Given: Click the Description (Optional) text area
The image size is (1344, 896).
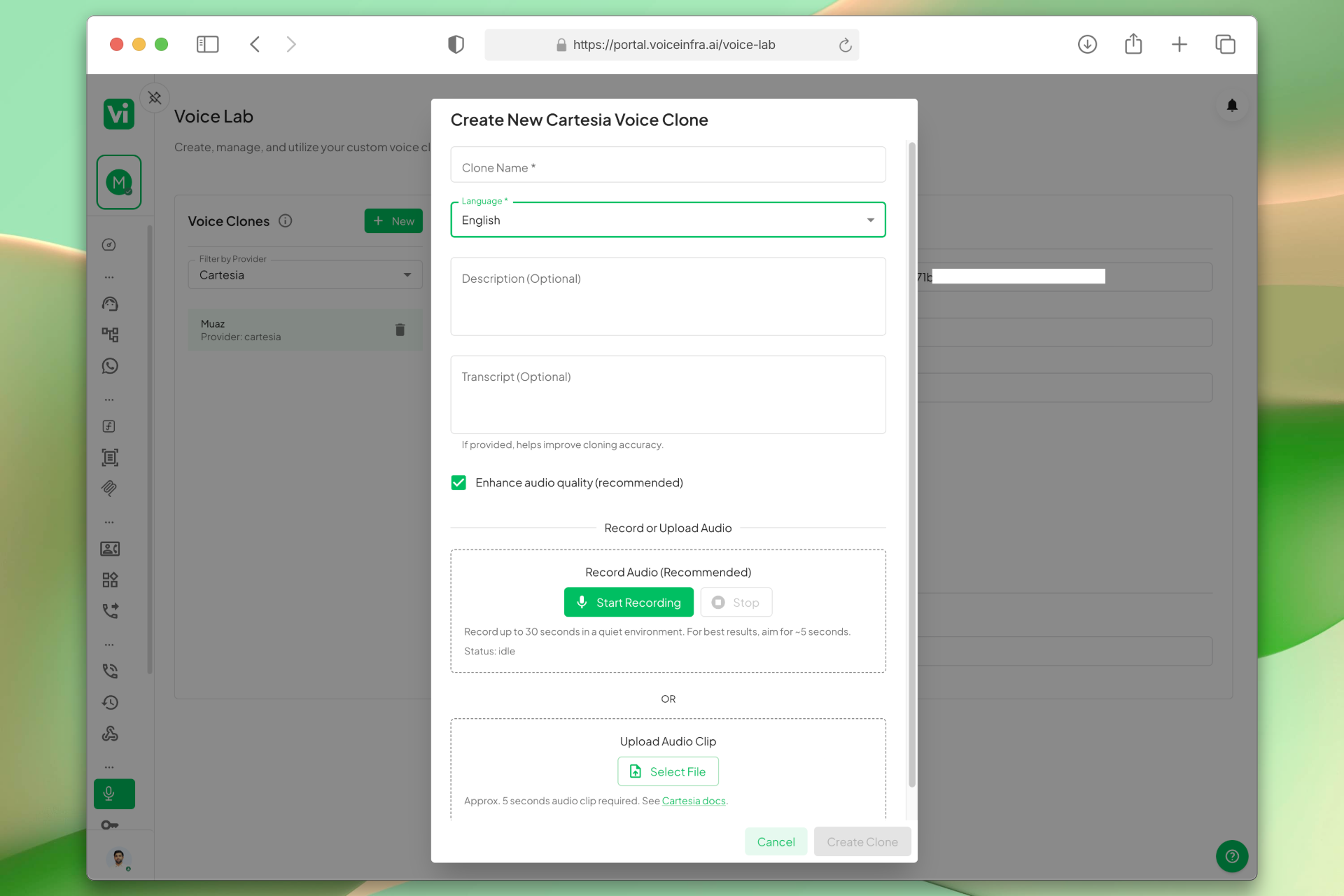Looking at the screenshot, I should pos(668,296).
